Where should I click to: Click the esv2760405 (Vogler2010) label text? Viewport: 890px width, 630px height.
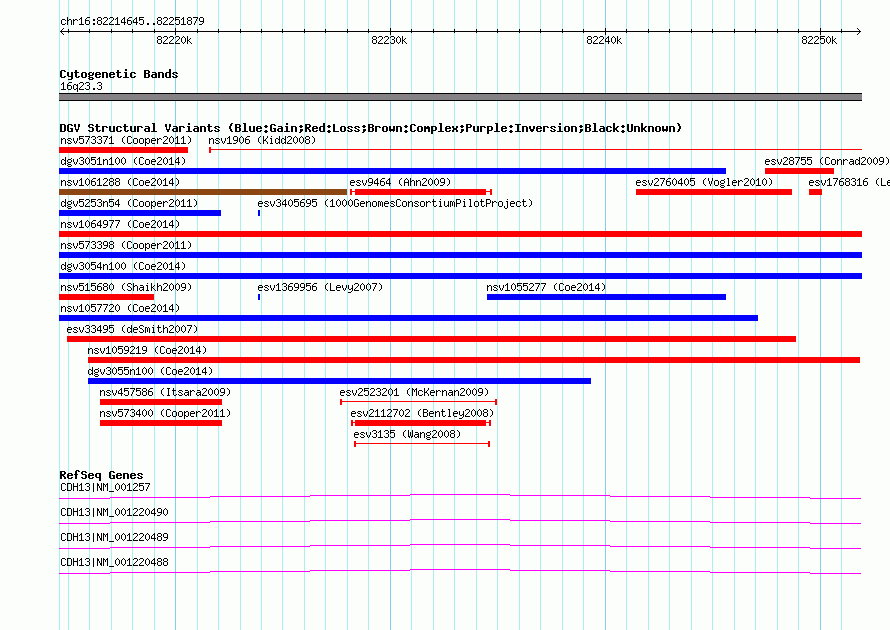704,182
